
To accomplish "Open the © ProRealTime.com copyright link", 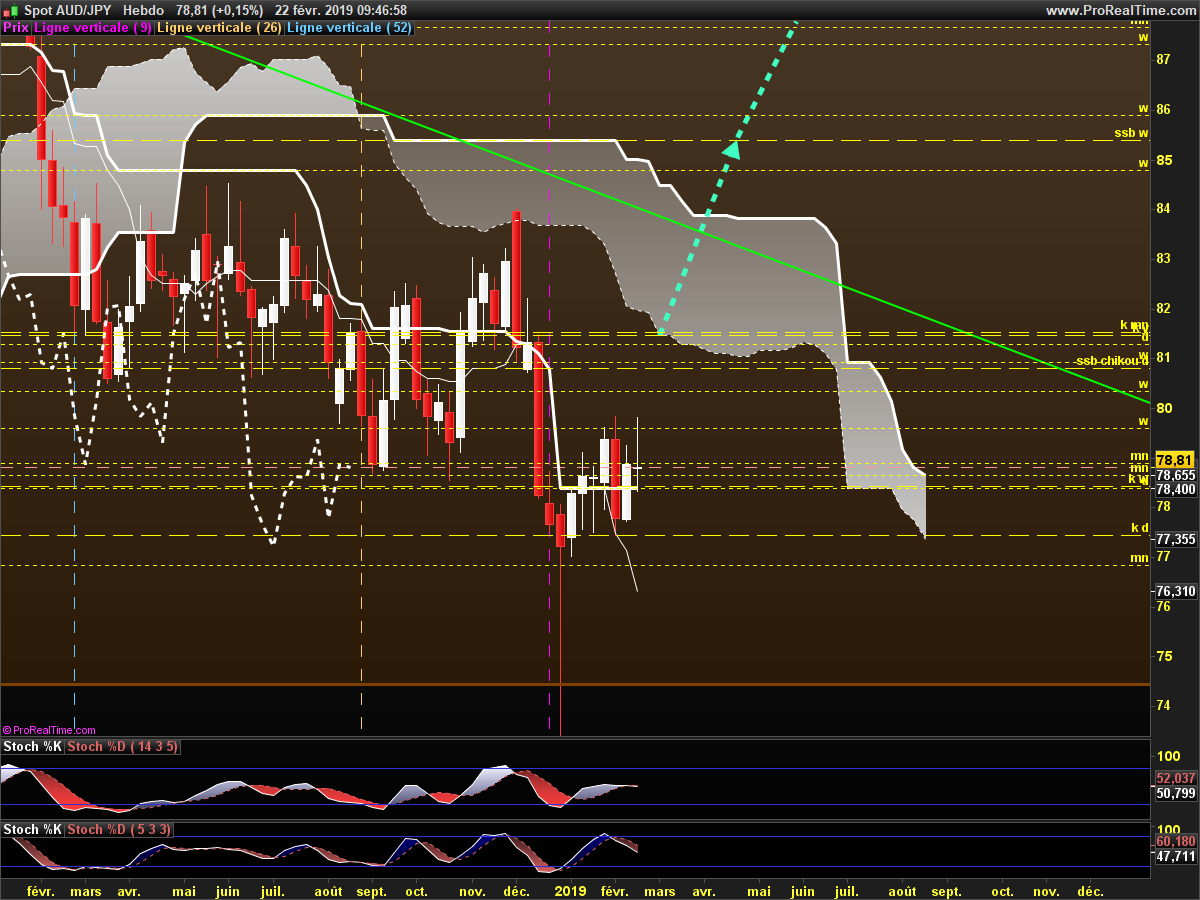I will coord(49,731).
